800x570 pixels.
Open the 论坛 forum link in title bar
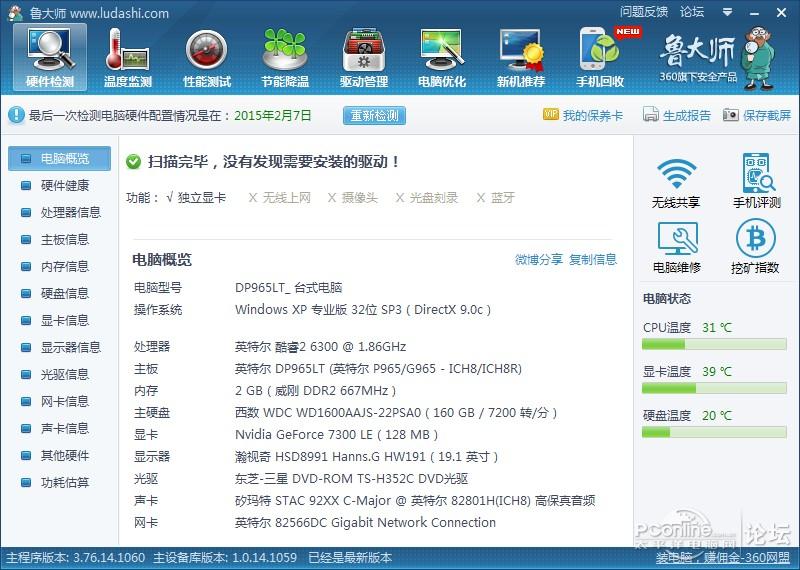click(692, 12)
